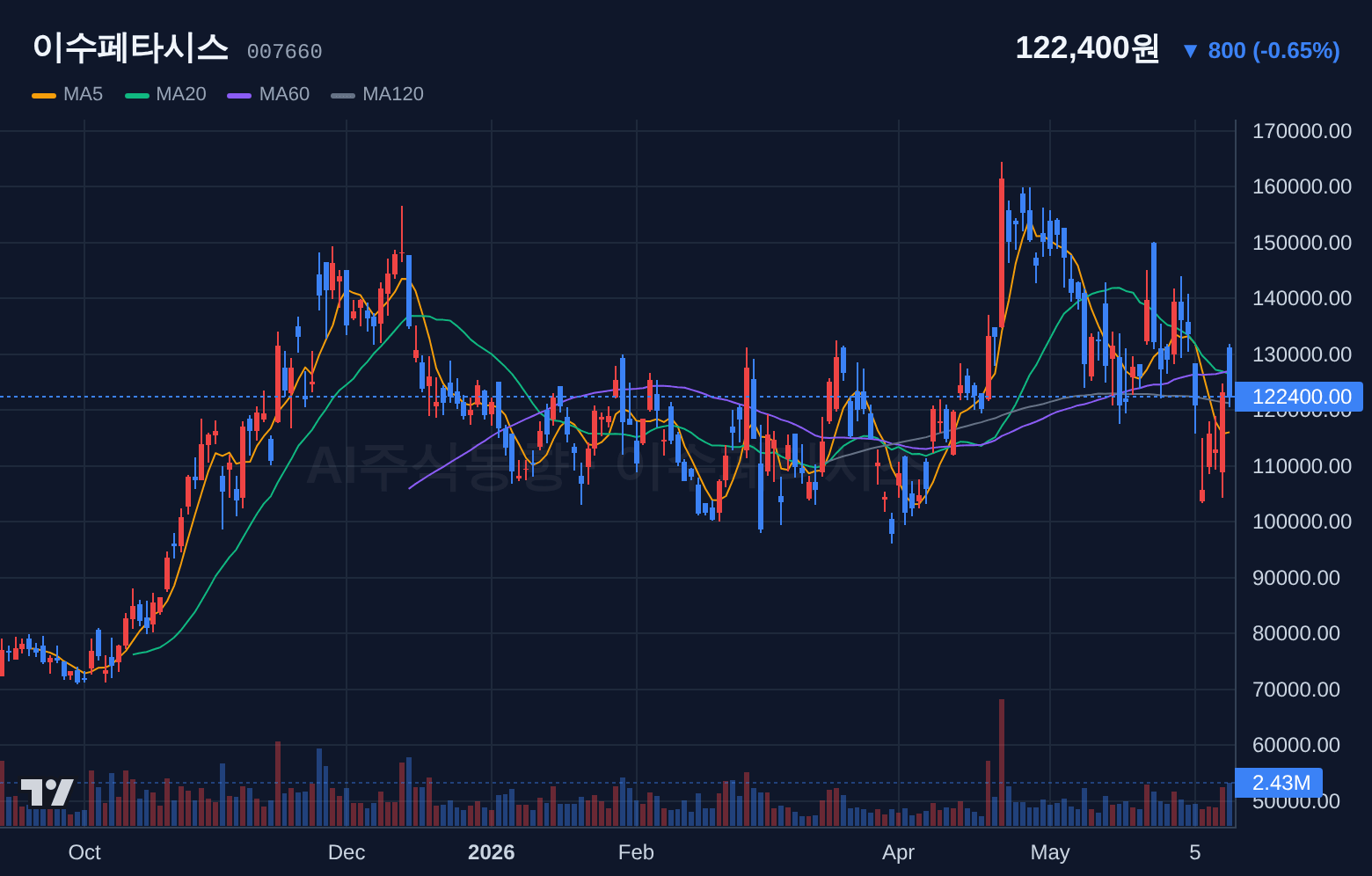The height and width of the screenshot is (876, 1372).
Task: Click the current price 122,400원
Action: coord(1087,48)
